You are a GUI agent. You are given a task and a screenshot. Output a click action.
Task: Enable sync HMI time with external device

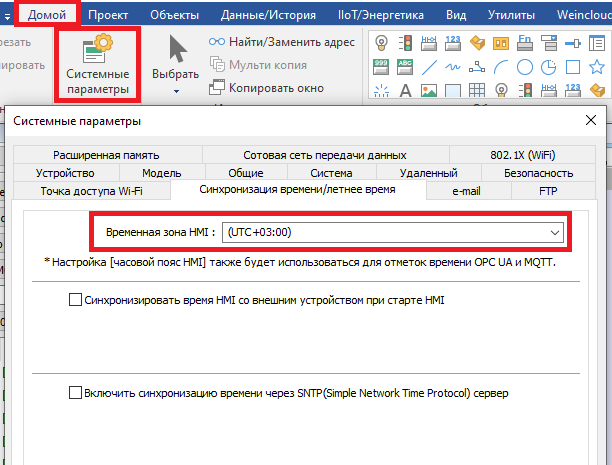pos(75,299)
